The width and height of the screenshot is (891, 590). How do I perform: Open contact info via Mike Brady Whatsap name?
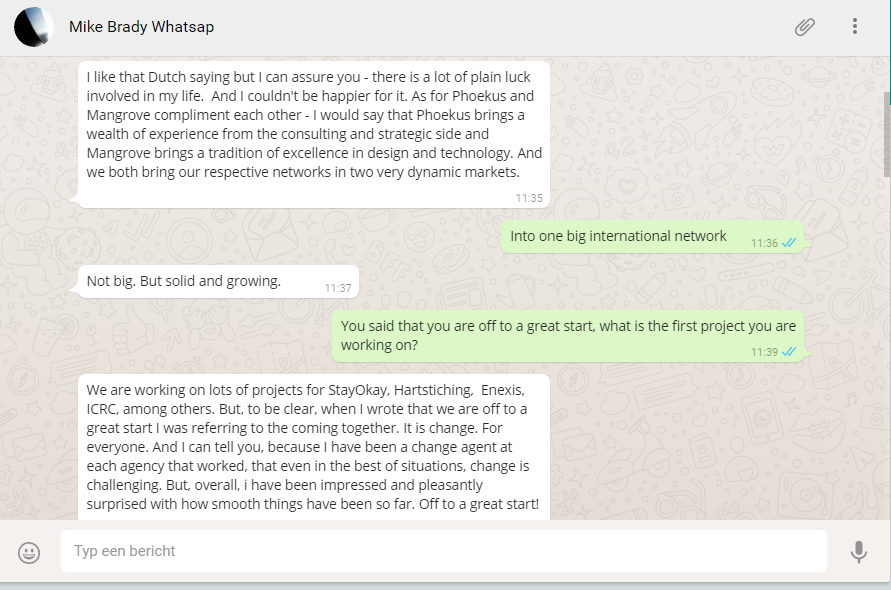[141, 27]
